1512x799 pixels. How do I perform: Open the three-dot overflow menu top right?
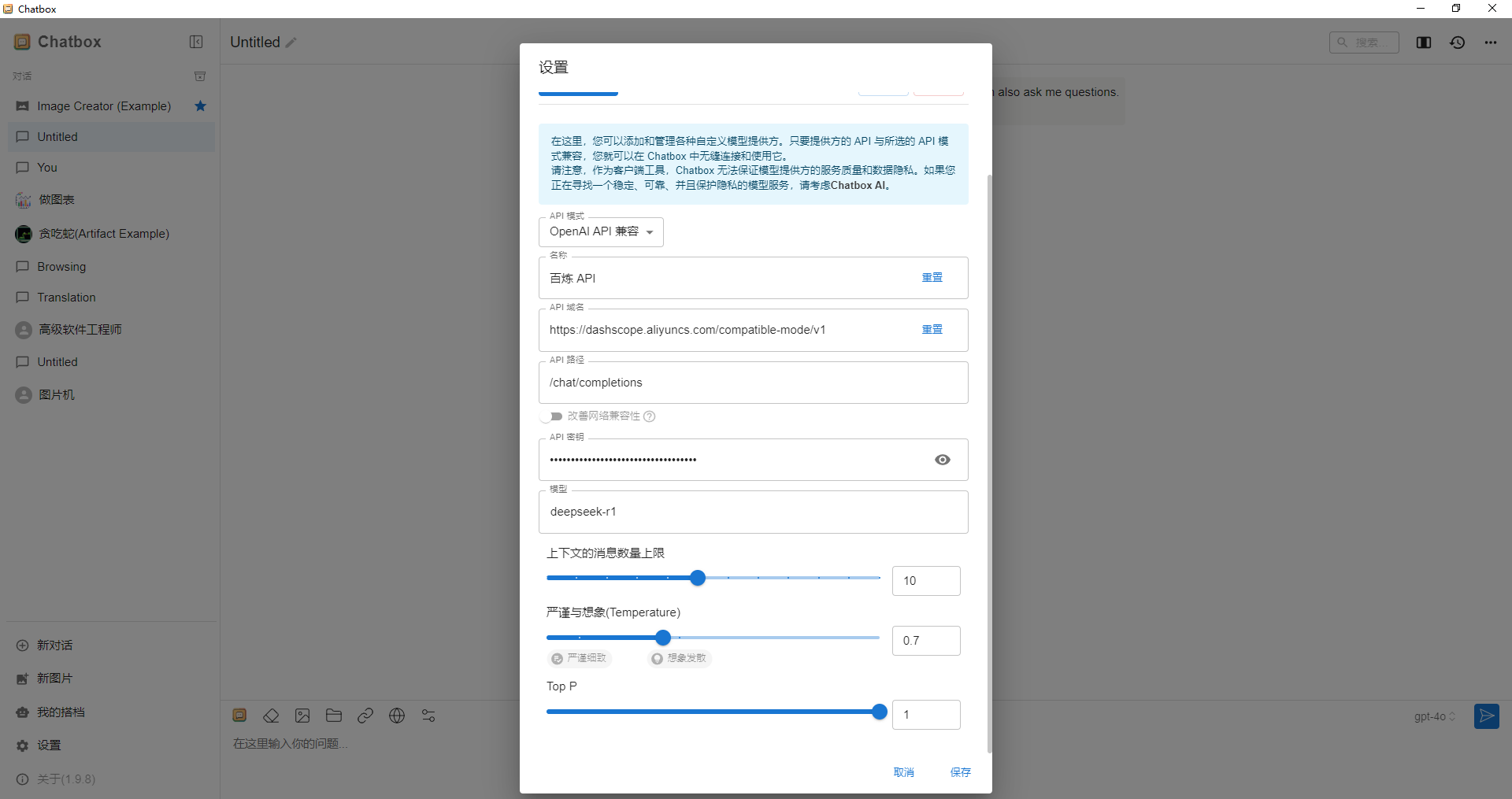(x=1492, y=43)
